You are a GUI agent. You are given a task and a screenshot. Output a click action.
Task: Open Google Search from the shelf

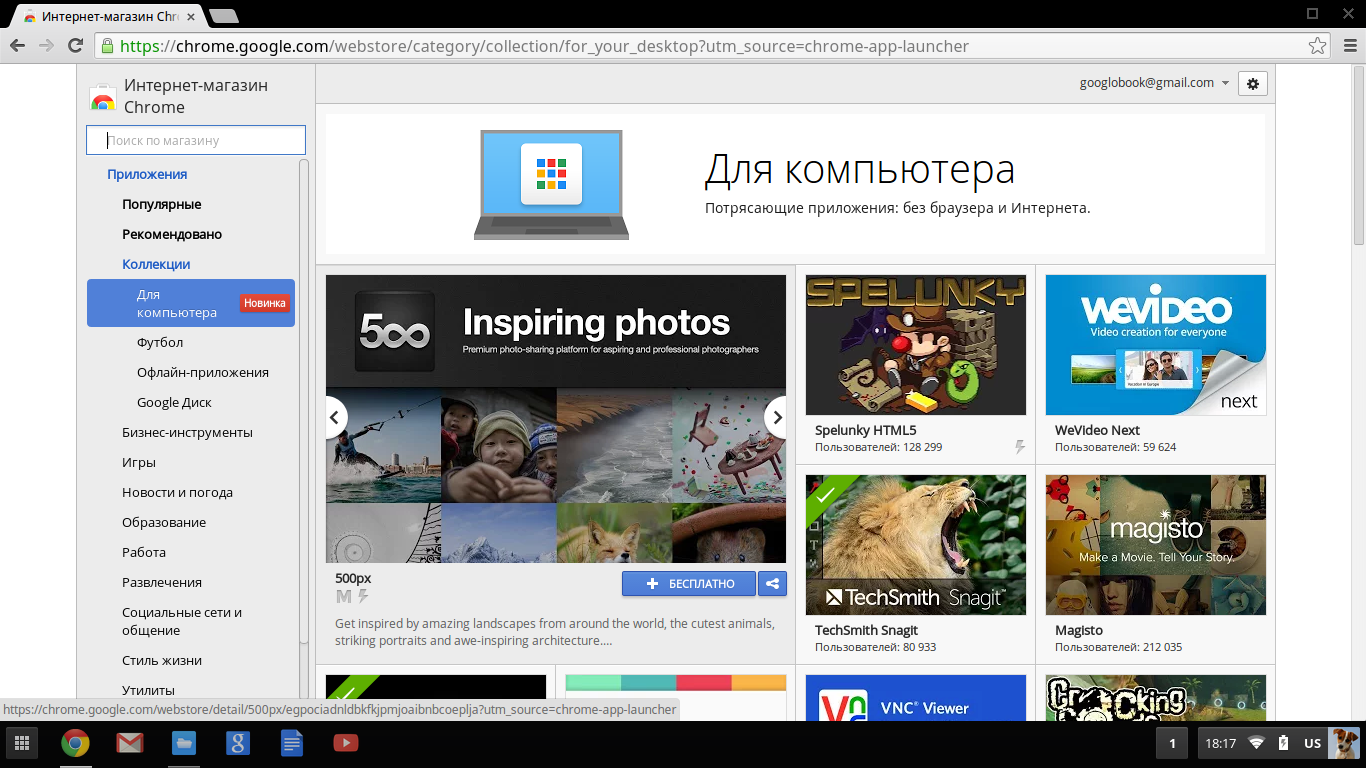(x=237, y=743)
